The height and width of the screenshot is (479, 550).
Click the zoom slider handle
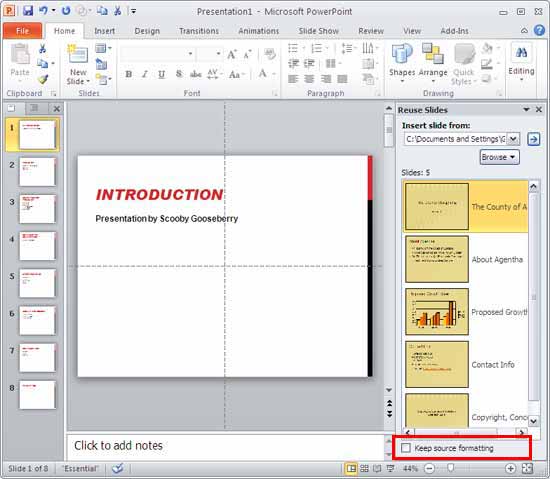click(451, 468)
